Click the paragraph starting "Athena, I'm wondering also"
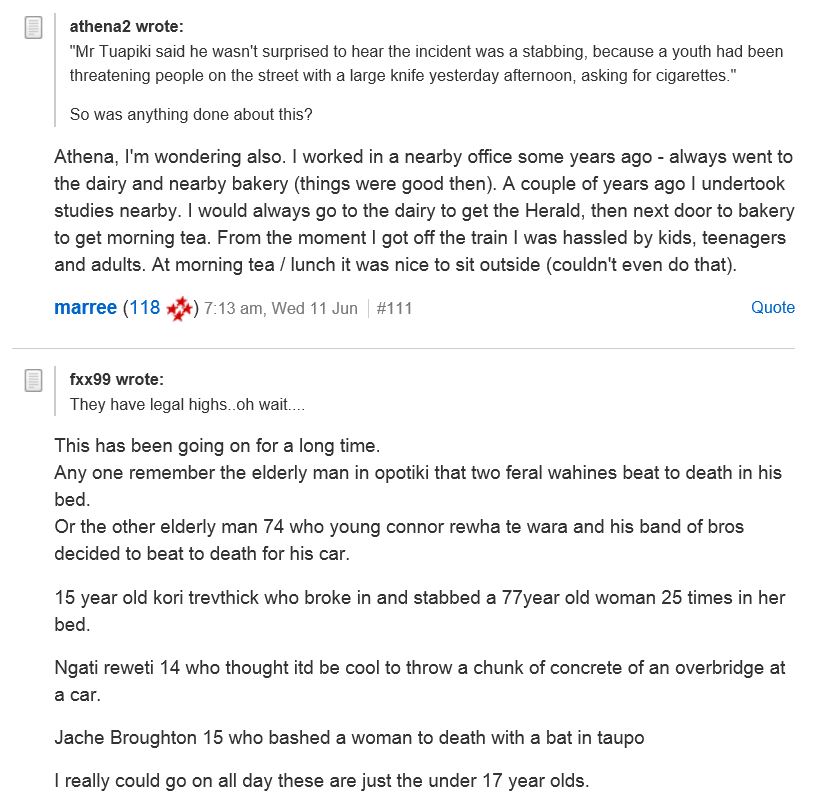The width and height of the screenshot is (818, 795). coord(424,211)
